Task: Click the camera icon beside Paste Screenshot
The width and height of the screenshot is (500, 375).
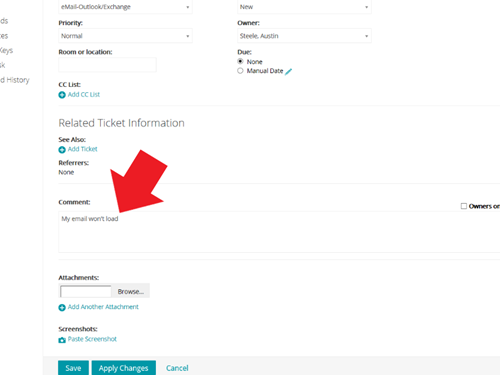Action: pos(62,340)
